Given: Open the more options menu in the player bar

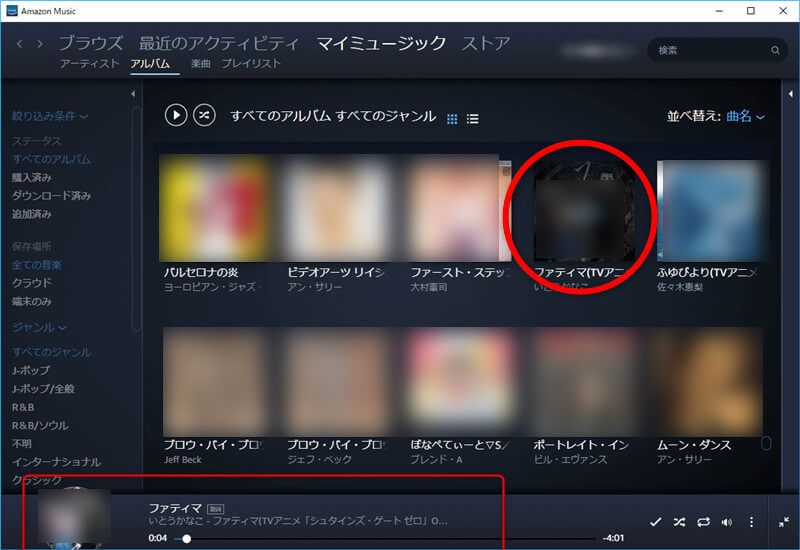Looking at the screenshot, I should pyautogui.click(x=751, y=522).
